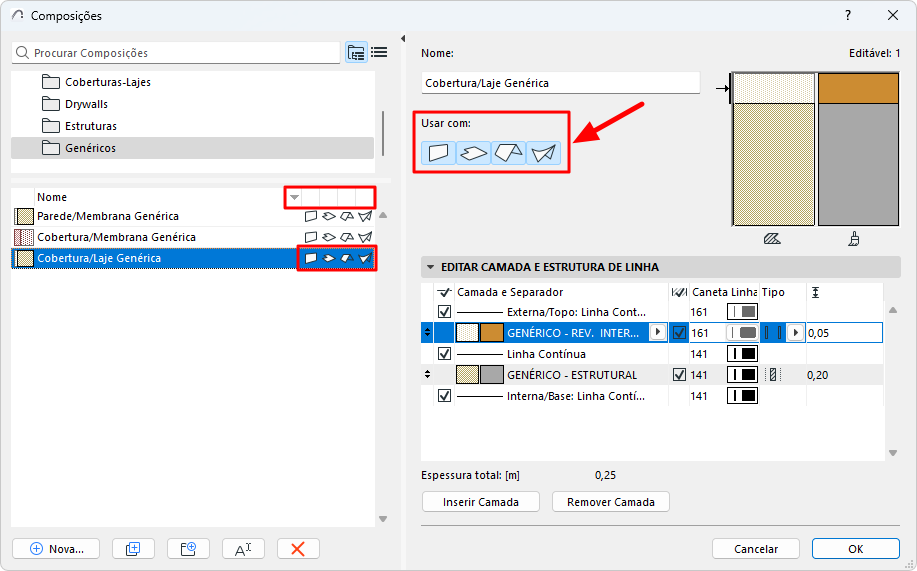The width and height of the screenshot is (917, 571).
Task: Toggle Use with Wall button
Action: [439, 153]
